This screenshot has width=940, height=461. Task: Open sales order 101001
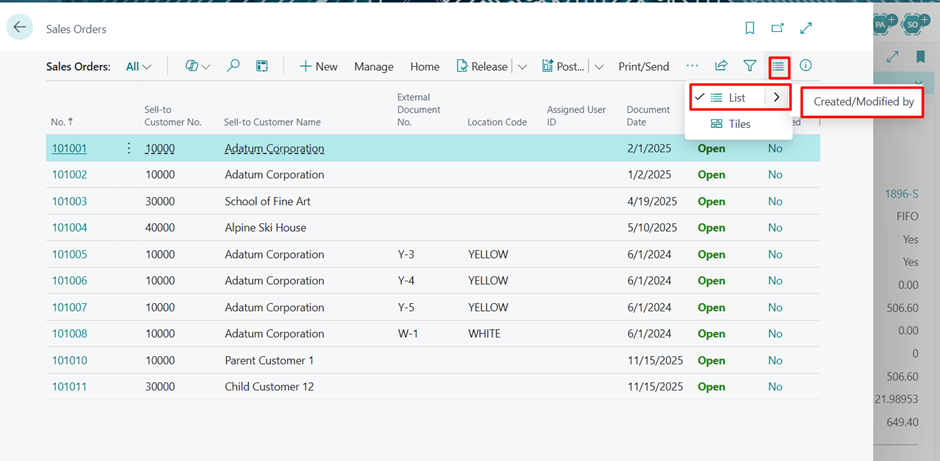coord(69,149)
